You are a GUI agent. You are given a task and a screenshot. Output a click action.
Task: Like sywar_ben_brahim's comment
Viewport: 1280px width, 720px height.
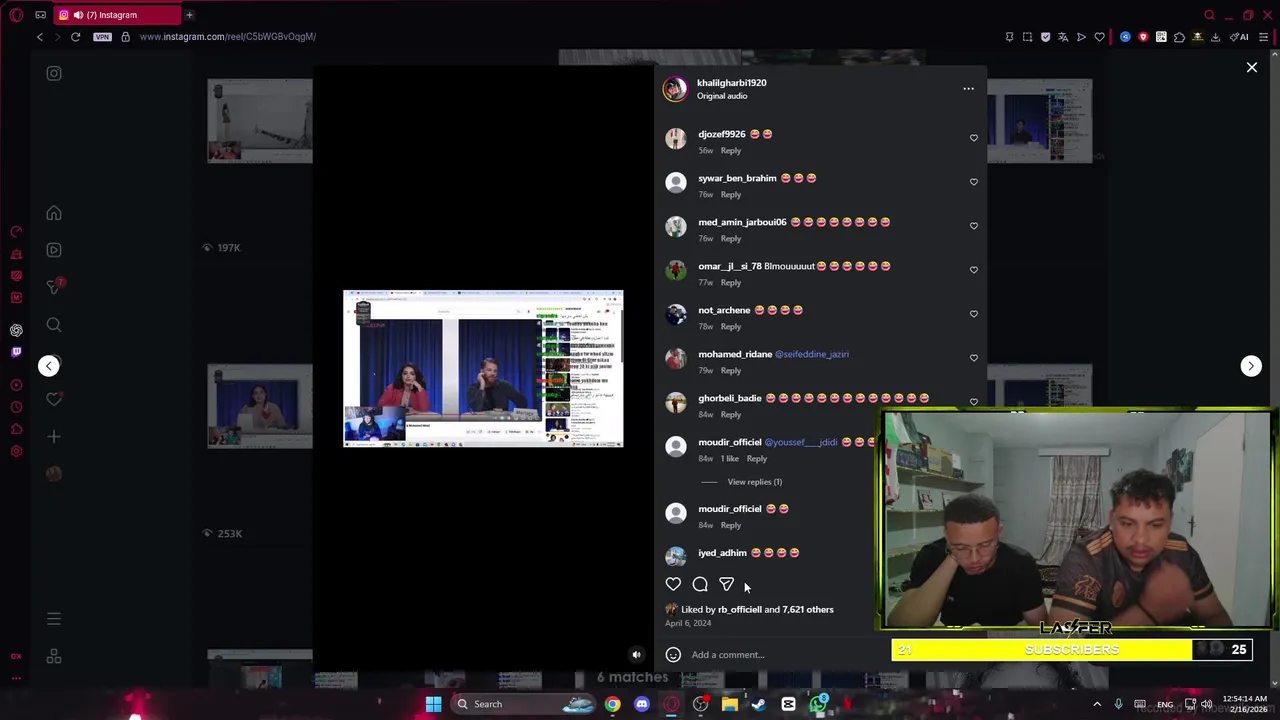tap(974, 182)
